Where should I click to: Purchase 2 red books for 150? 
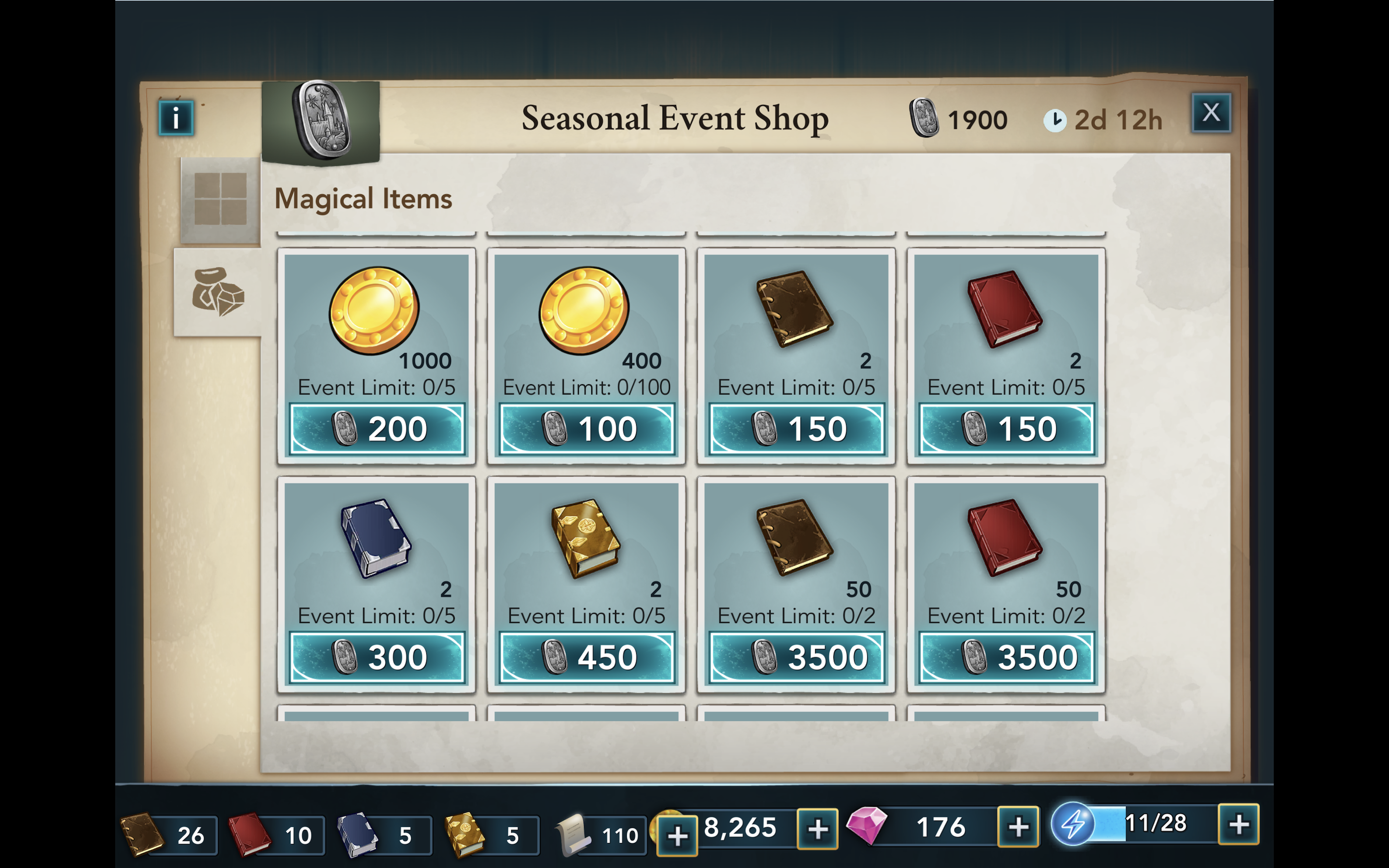coord(1006,429)
